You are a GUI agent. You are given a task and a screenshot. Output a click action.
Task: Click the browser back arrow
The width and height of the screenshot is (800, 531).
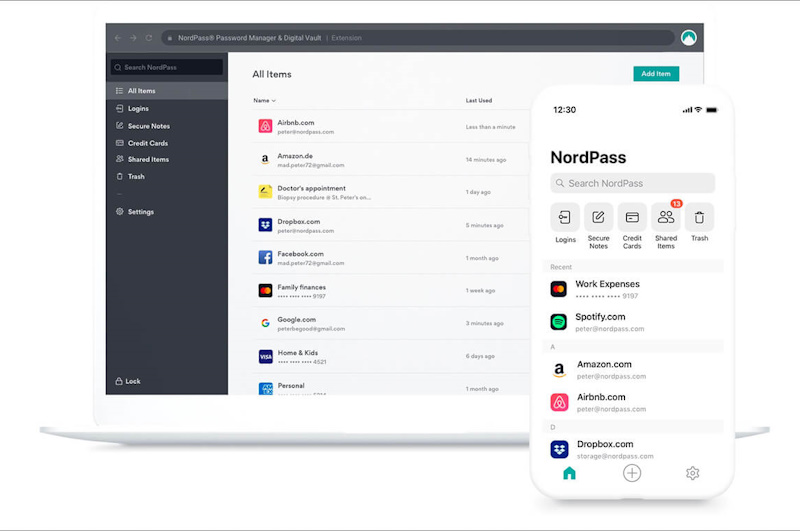point(118,38)
